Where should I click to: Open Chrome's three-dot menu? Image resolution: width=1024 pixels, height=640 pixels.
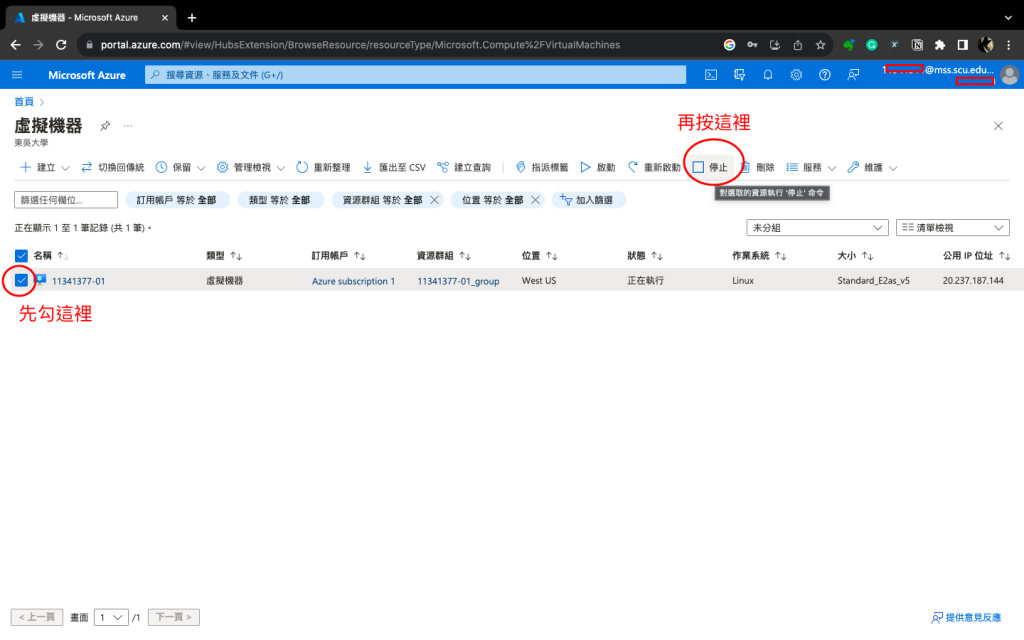click(x=1009, y=45)
